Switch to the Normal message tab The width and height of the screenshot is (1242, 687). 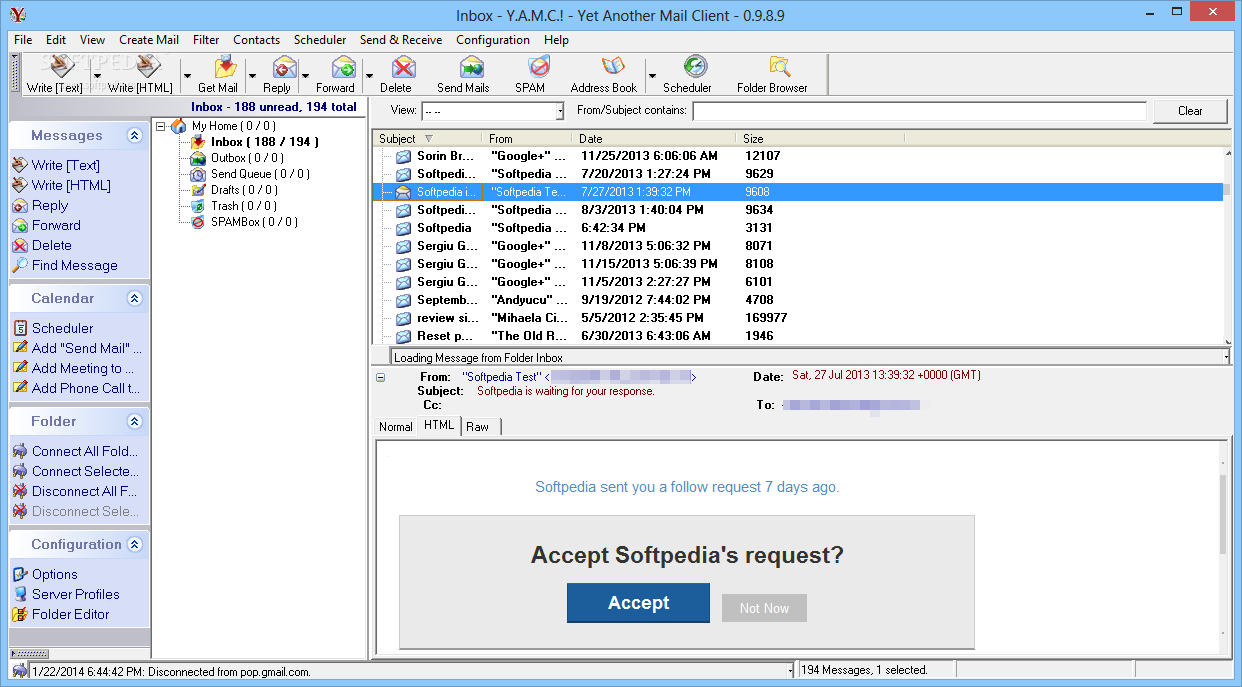pos(395,427)
